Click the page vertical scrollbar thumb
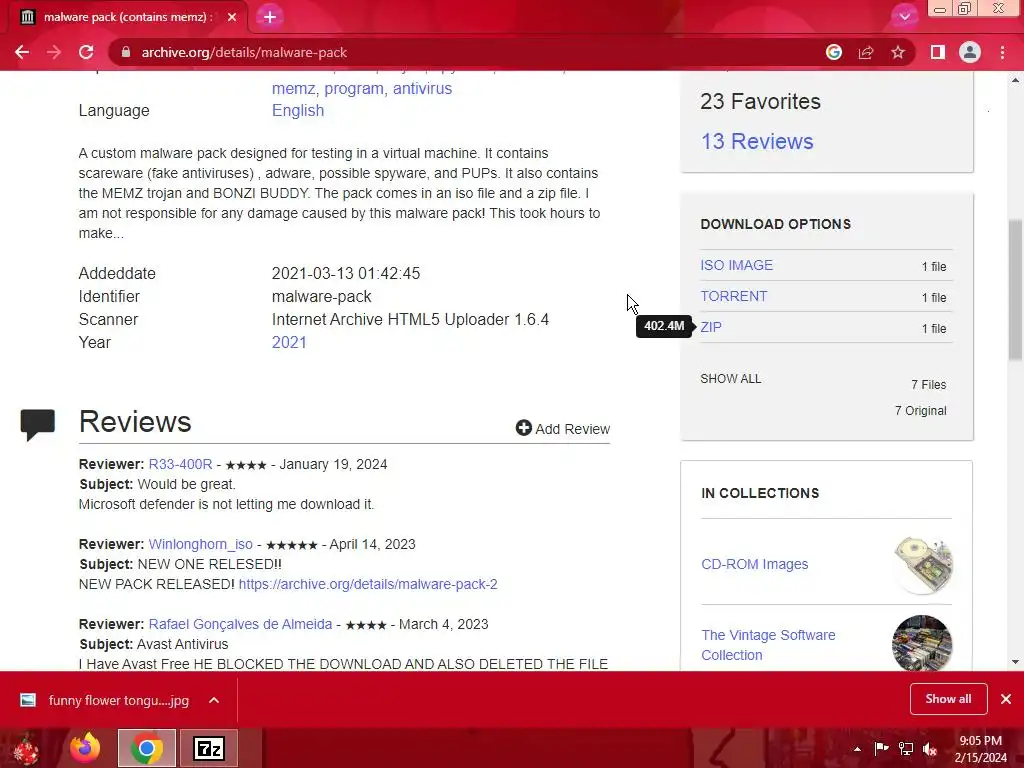The image size is (1024, 768). [x=1015, y=290]
